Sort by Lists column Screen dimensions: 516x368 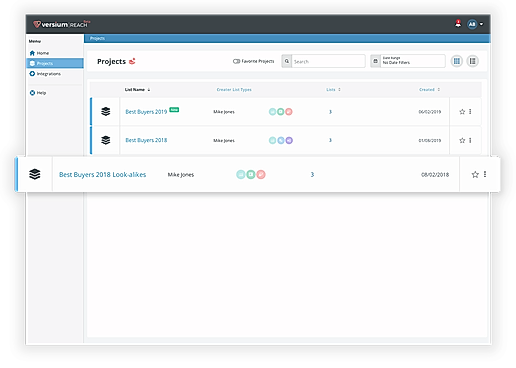click(333, 90)
